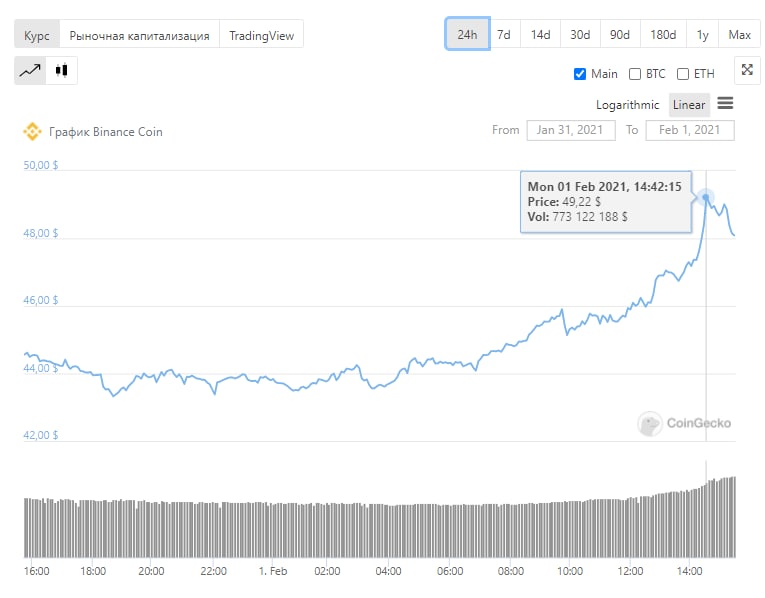Switch to line chart view icon

(30, 71)
